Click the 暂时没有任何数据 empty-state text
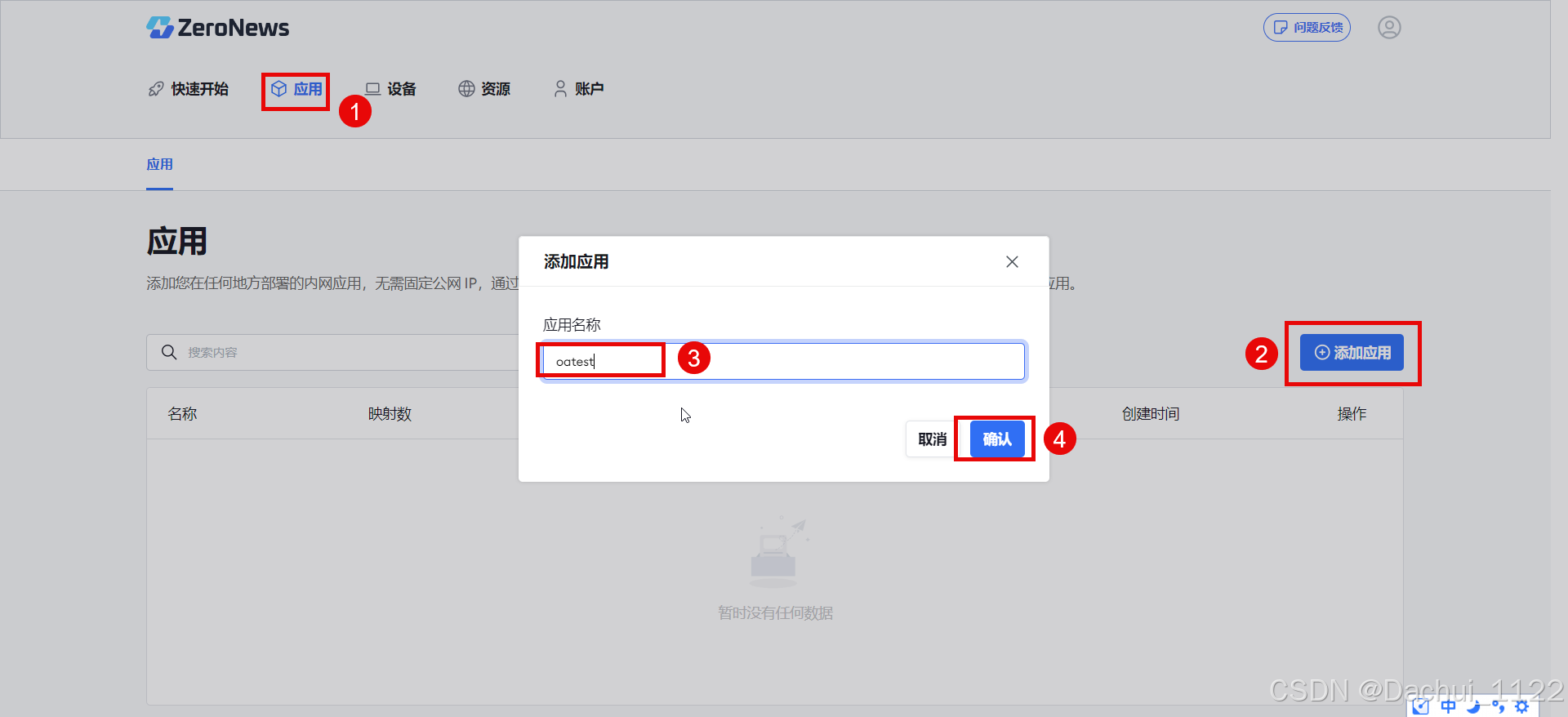The width and height of the screenshot is (1568, 717). [x=775, y=613]
